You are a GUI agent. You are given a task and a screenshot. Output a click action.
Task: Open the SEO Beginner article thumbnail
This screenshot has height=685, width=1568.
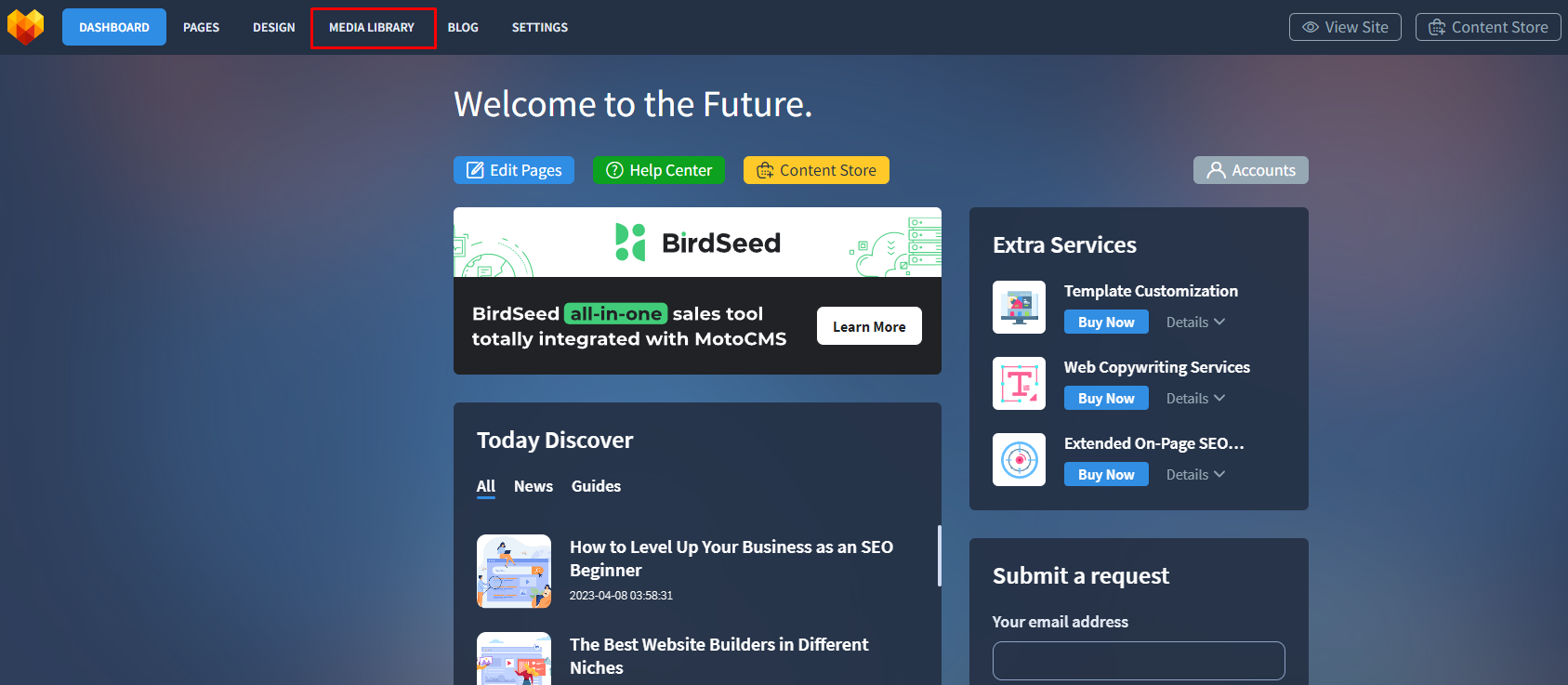coord(514,571)
